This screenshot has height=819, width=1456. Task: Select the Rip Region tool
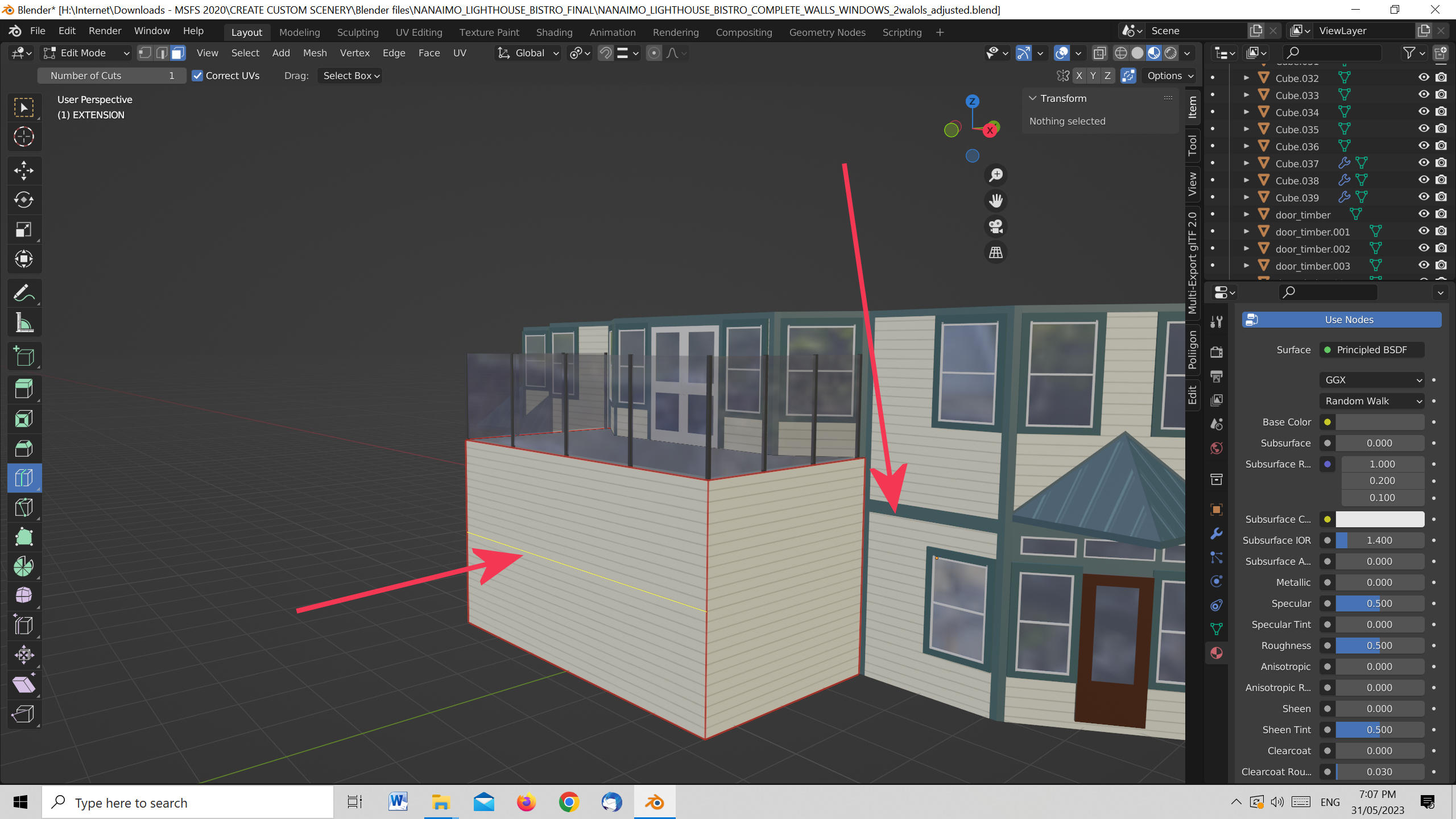coord(24,714)
